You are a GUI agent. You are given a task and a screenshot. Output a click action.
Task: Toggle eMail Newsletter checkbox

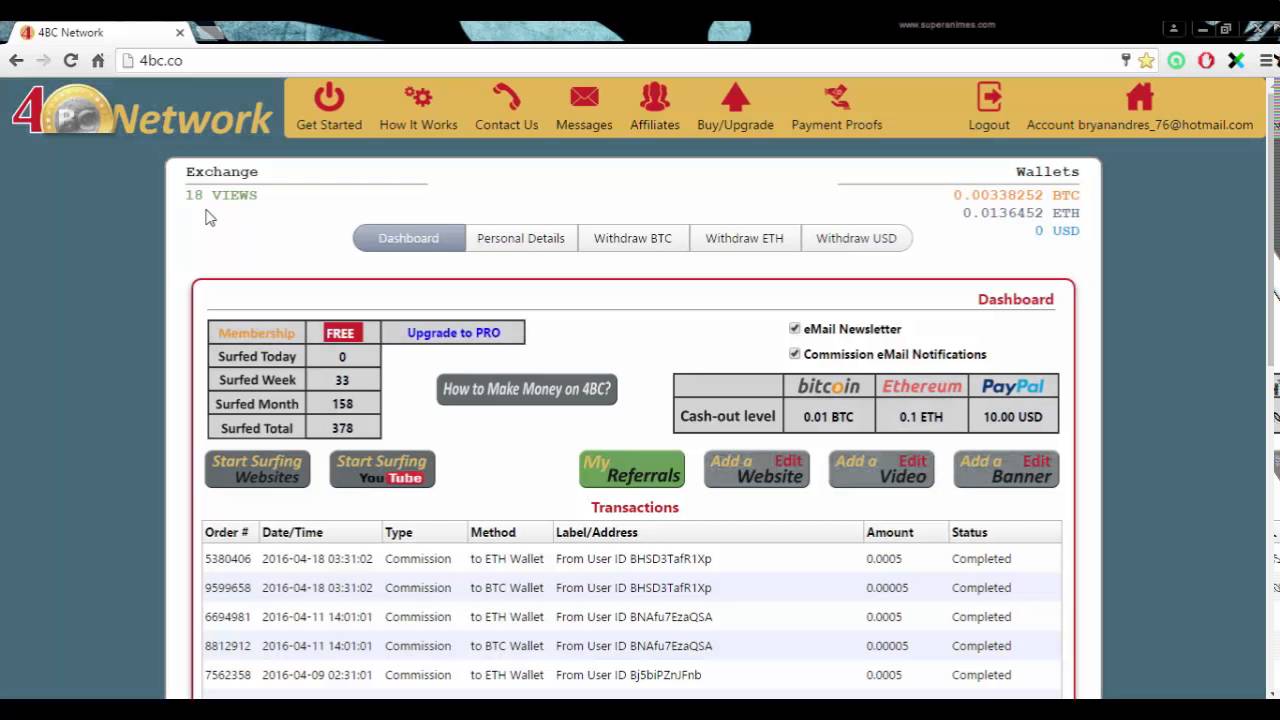point(795,328)
